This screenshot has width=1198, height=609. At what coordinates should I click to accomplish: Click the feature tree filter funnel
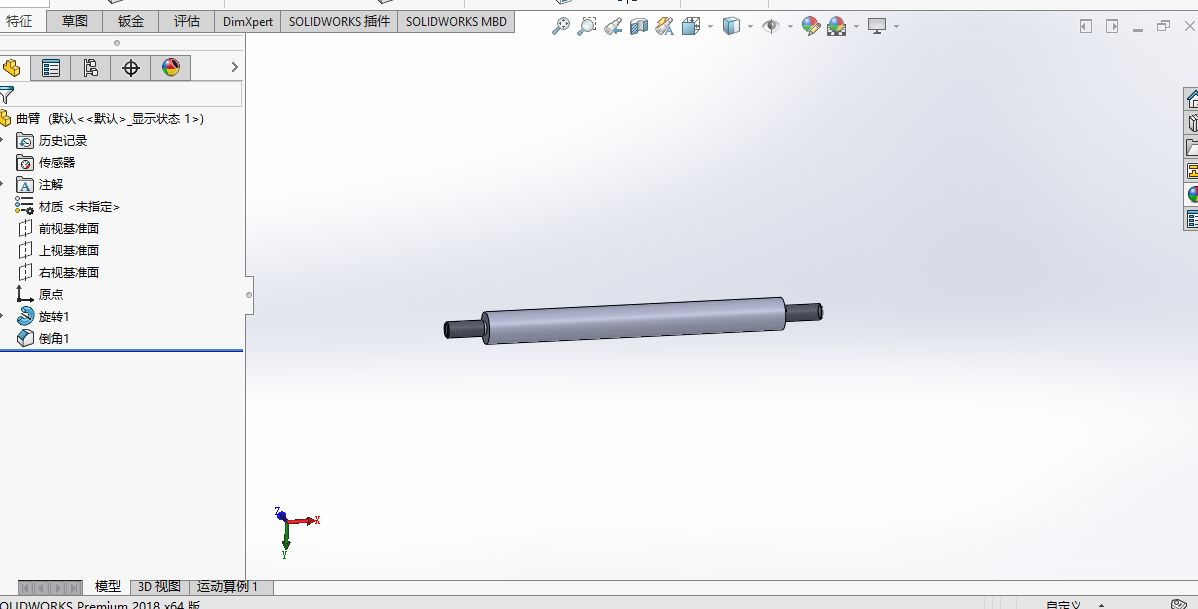pyautogui.click(x=7, y=95)
